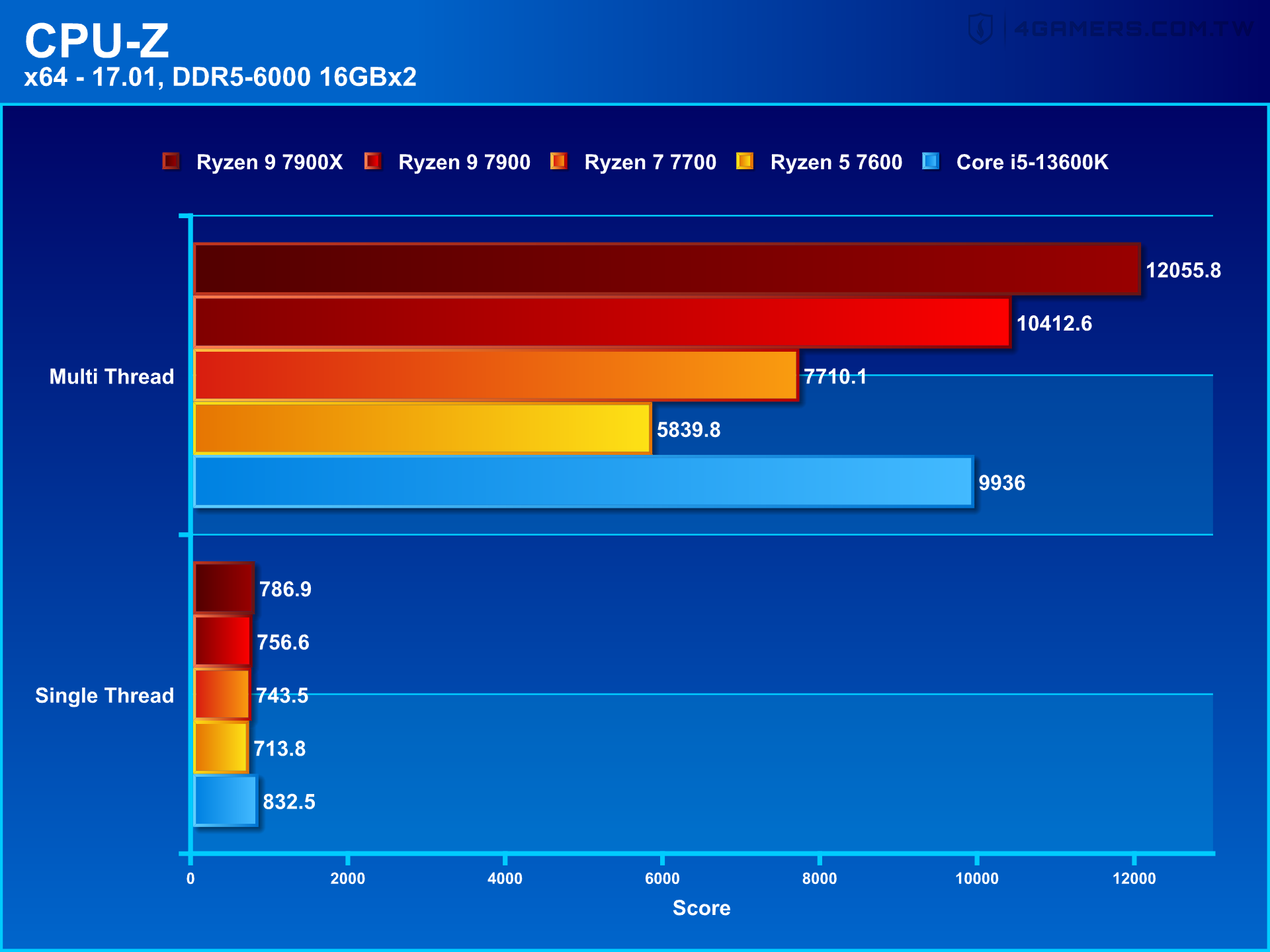This screenshot has width=1270, height=952.
Task: Select the Ryzen 9 7900X legend label
Action: 270,163
